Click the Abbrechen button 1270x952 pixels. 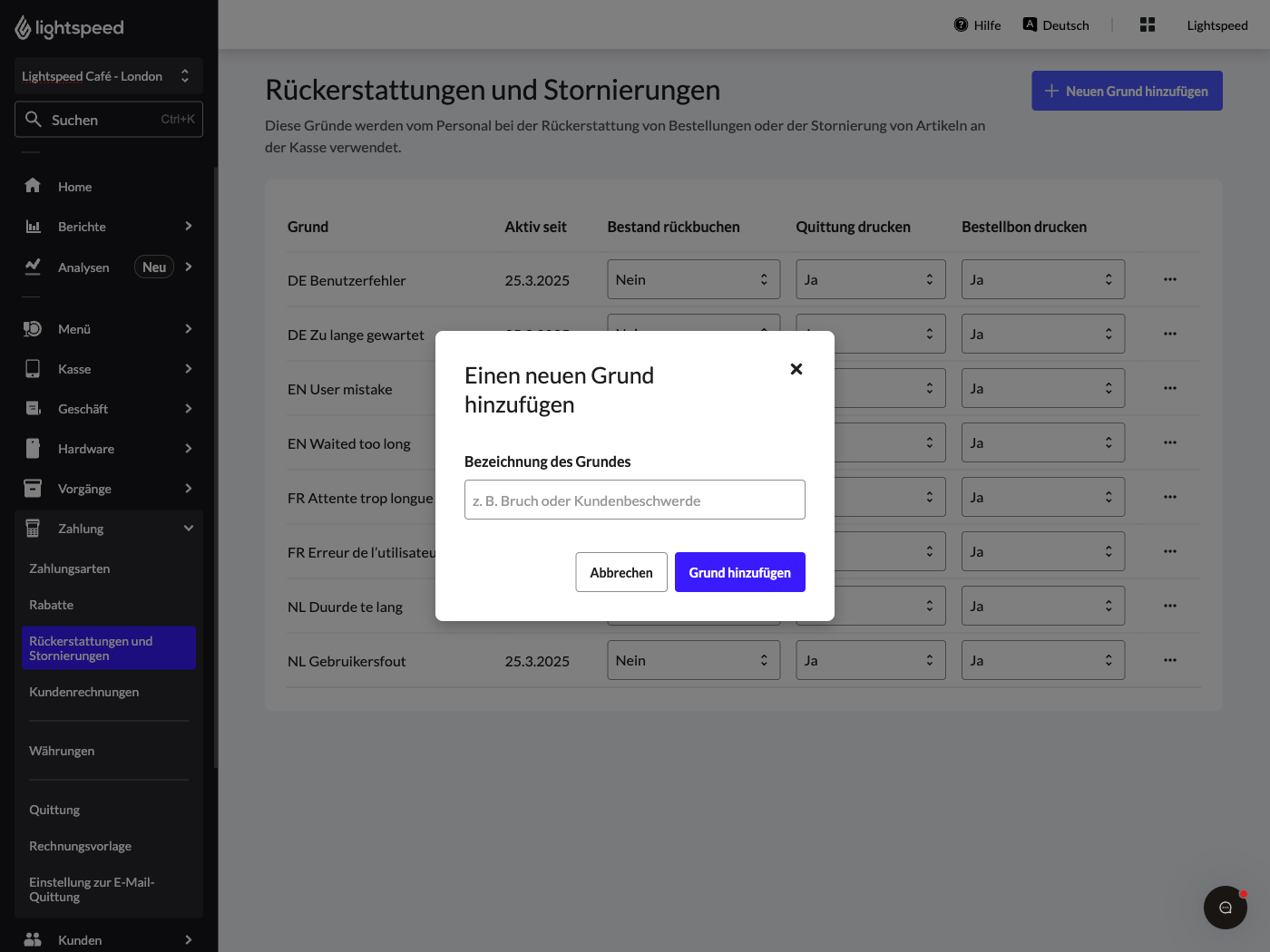[621, 572]
